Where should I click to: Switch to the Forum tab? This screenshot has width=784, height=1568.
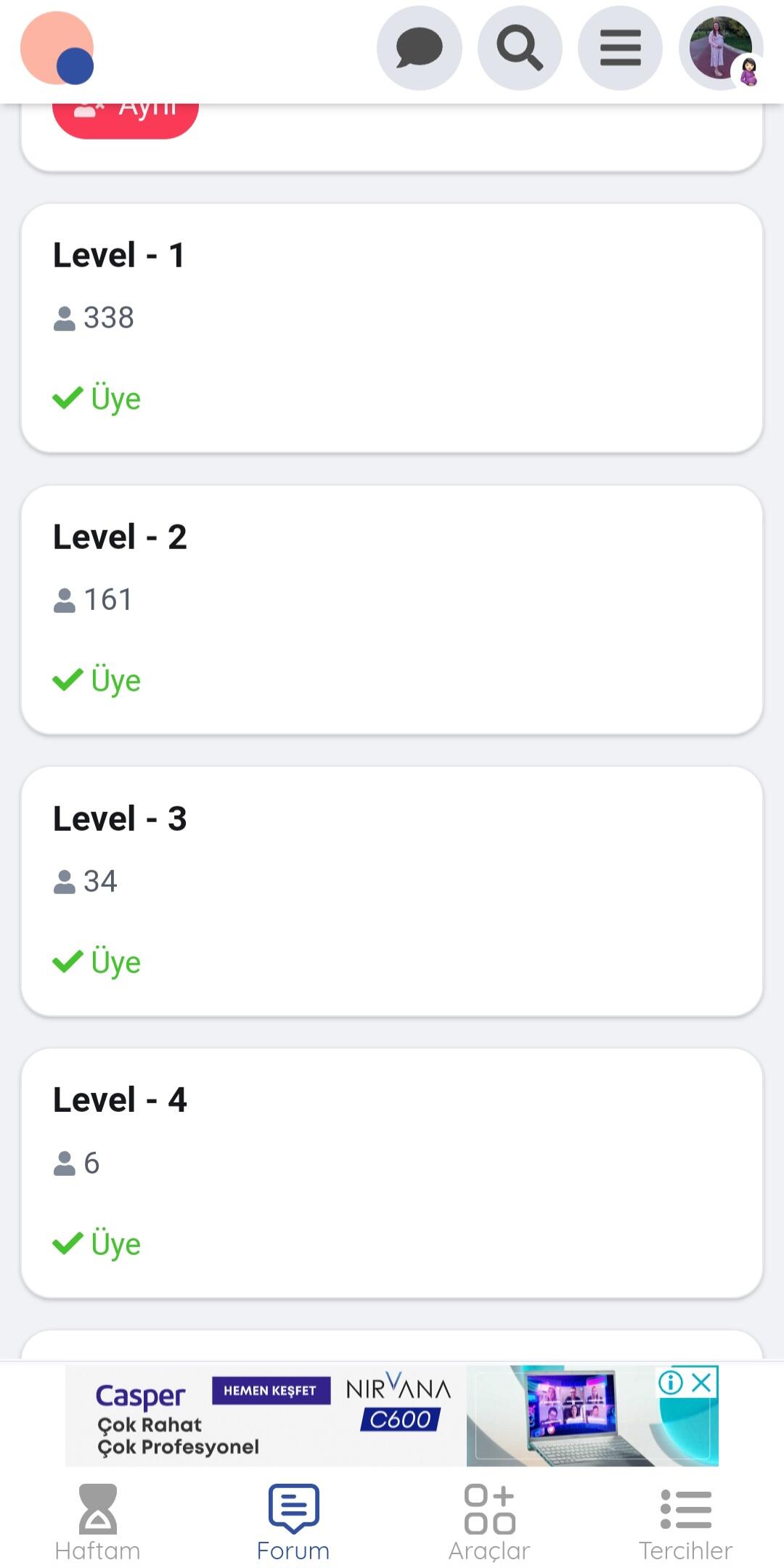coord(293,1523)
